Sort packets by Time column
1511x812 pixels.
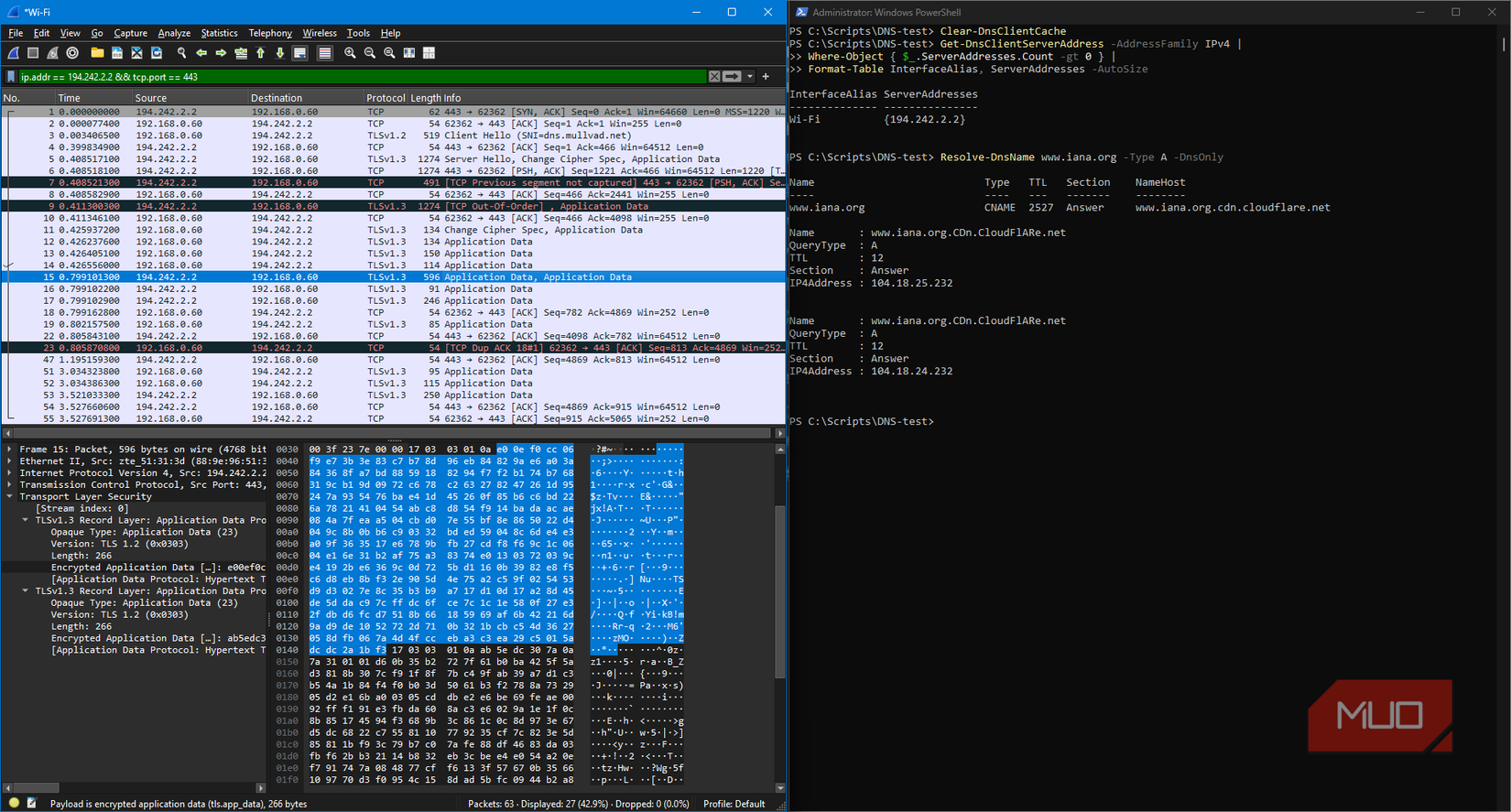pos(93,98)
